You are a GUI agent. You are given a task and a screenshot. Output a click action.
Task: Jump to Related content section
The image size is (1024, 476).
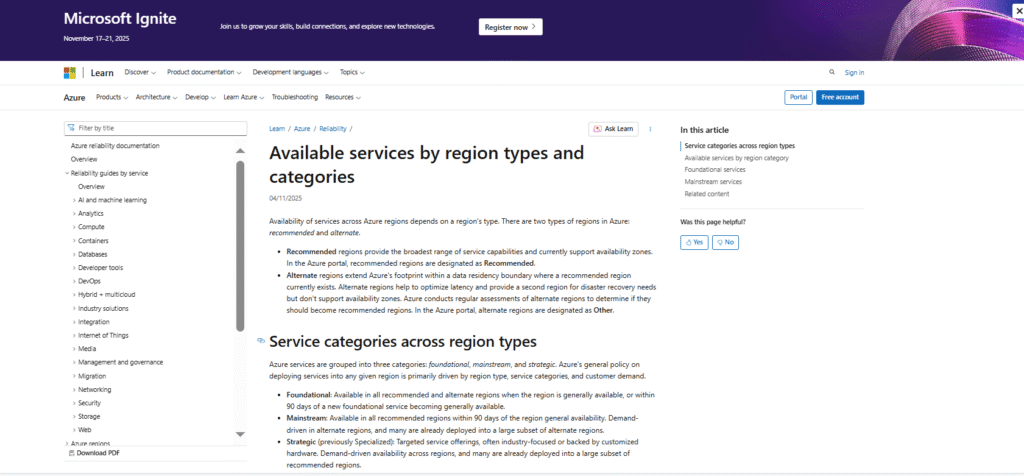[707, 194]
